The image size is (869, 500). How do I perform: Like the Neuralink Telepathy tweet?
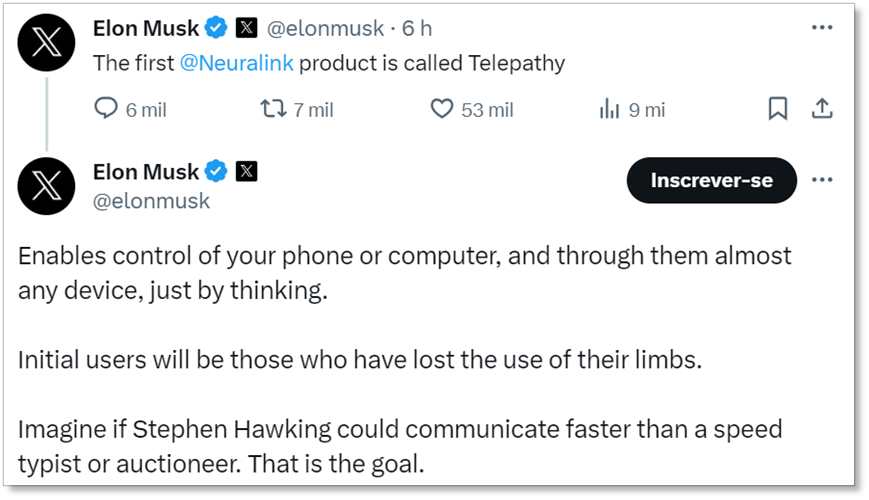tap(442, 109)
